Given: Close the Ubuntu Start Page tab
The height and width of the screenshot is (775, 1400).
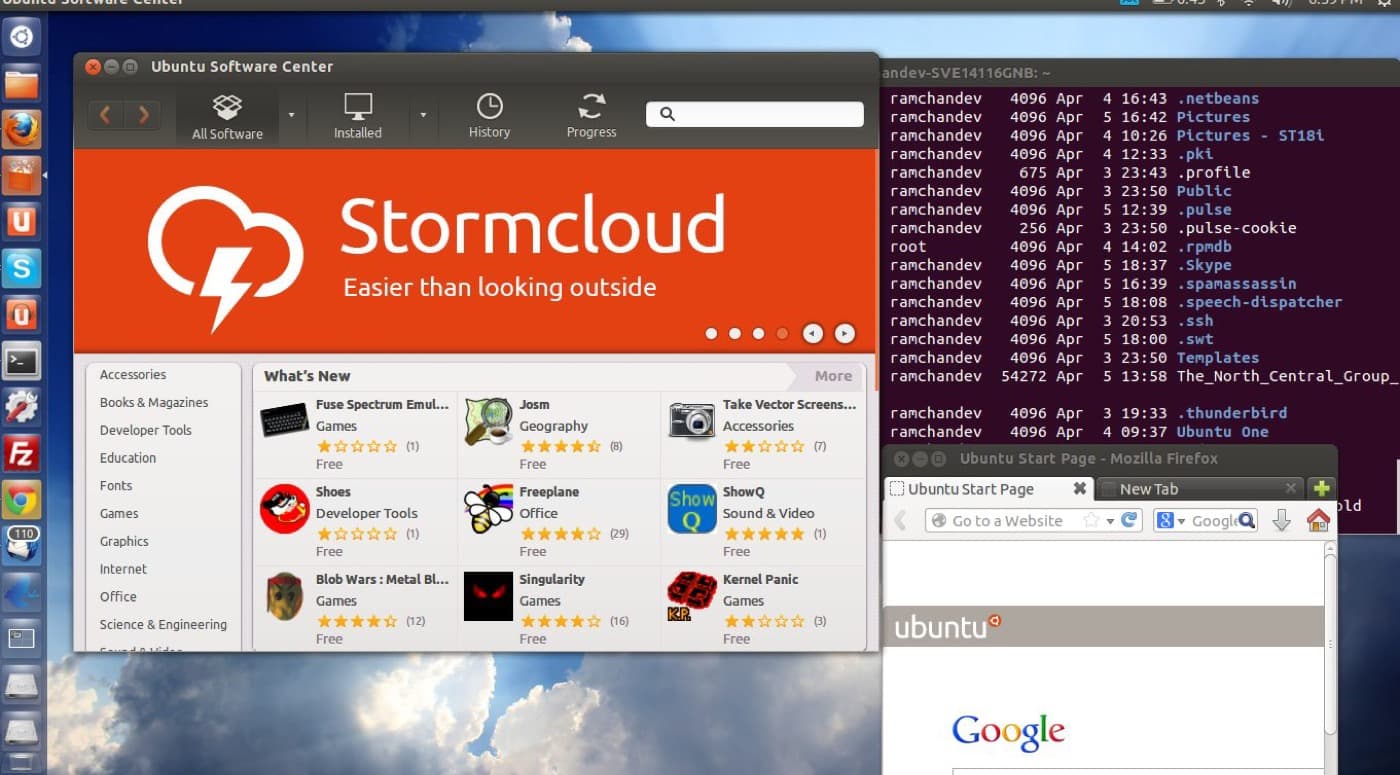Looking at the screenshot, I should (1079, 489).
